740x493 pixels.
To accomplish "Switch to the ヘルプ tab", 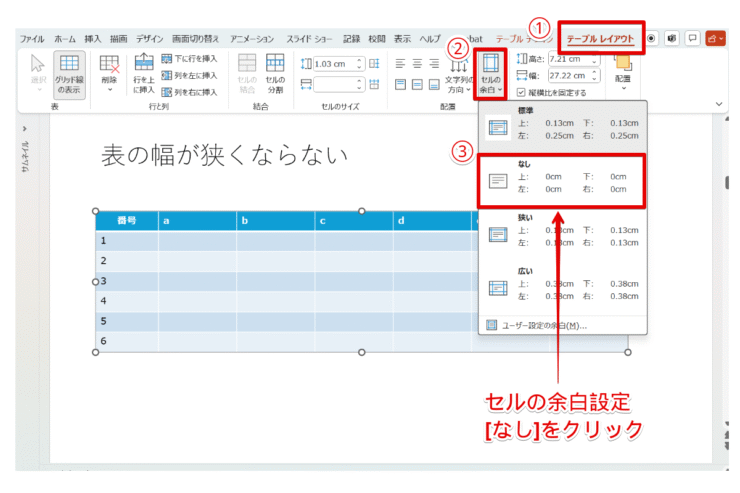I will click(x=430, y=39).
